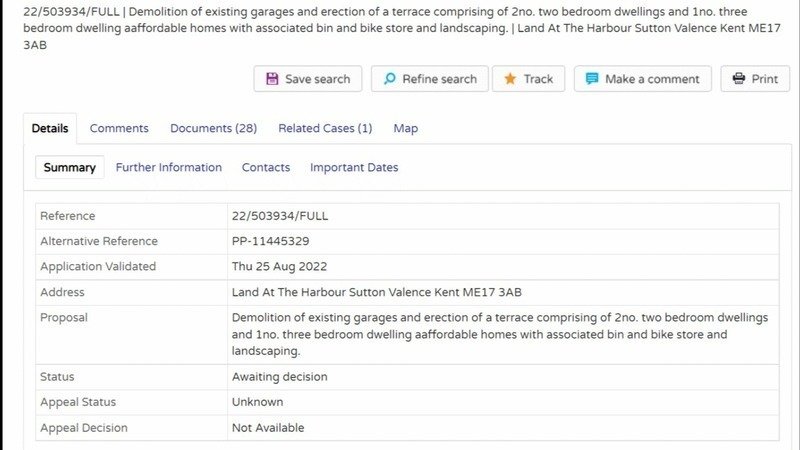Open the Documents (28) tab
Screen dimensions: 800x450
click(x=213, y=128)
